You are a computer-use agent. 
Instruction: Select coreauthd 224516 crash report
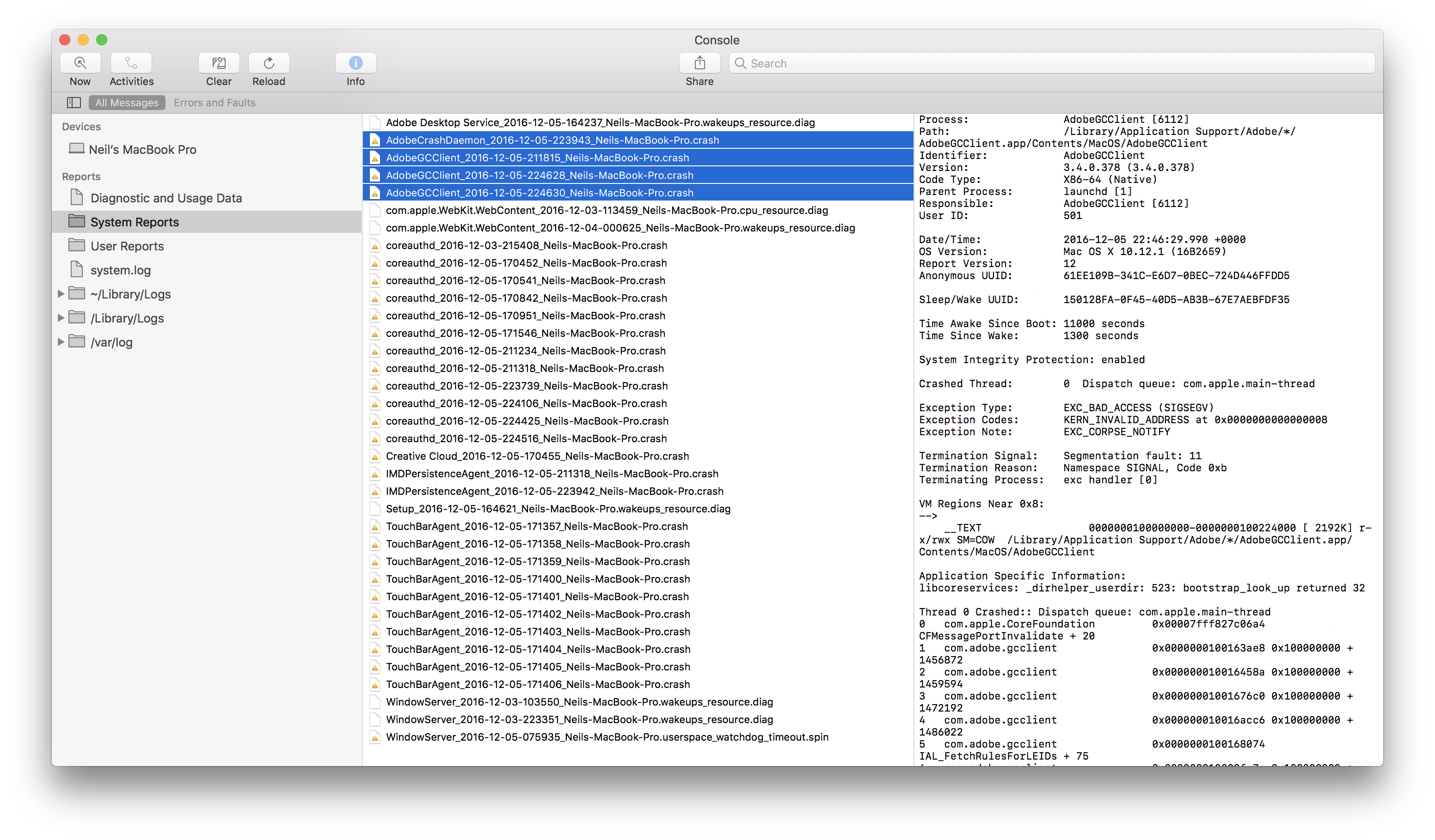click(x=638, y=438)
